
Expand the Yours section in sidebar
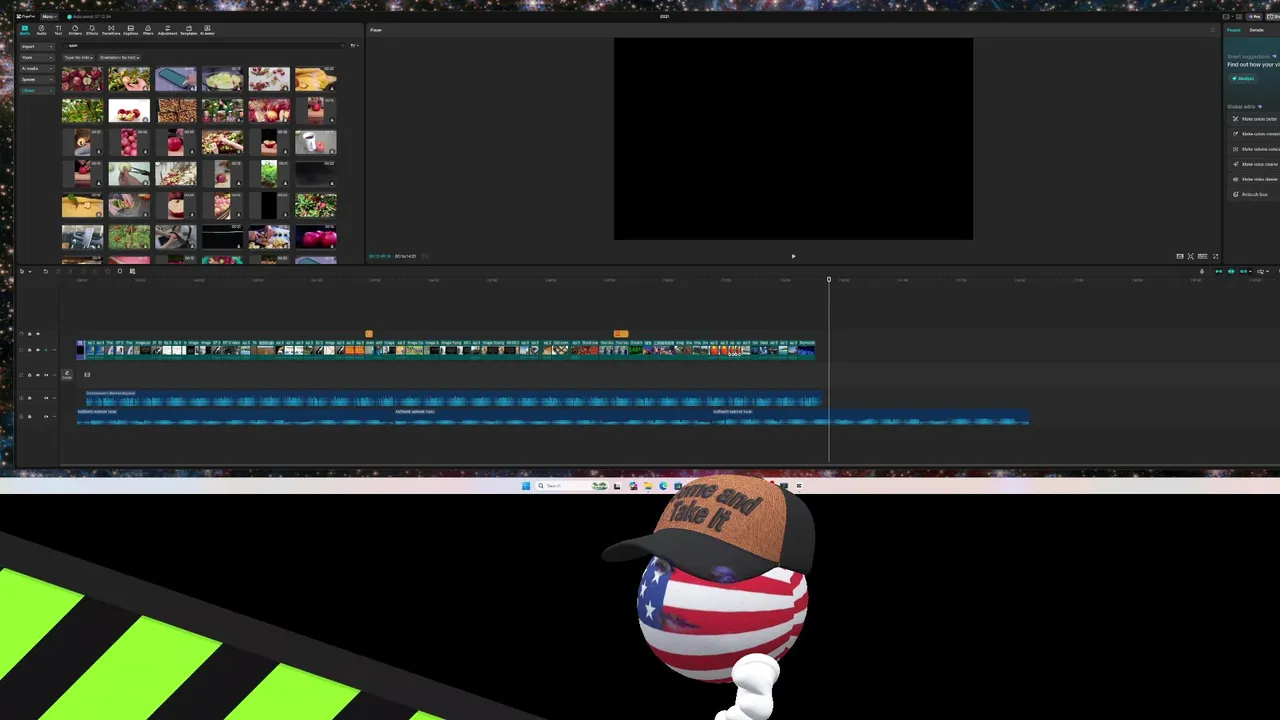(37, 58)
